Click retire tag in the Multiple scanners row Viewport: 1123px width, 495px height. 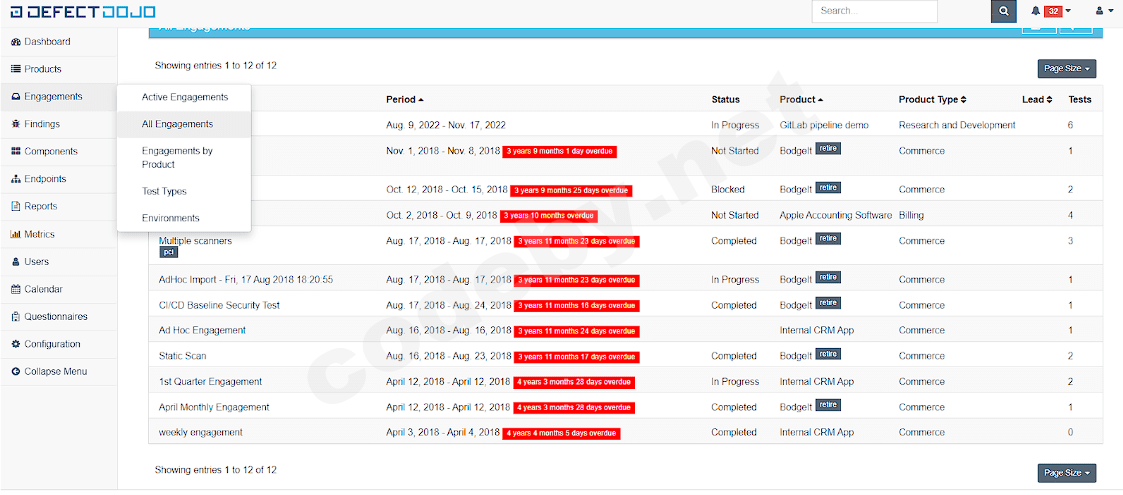[828, 239]
